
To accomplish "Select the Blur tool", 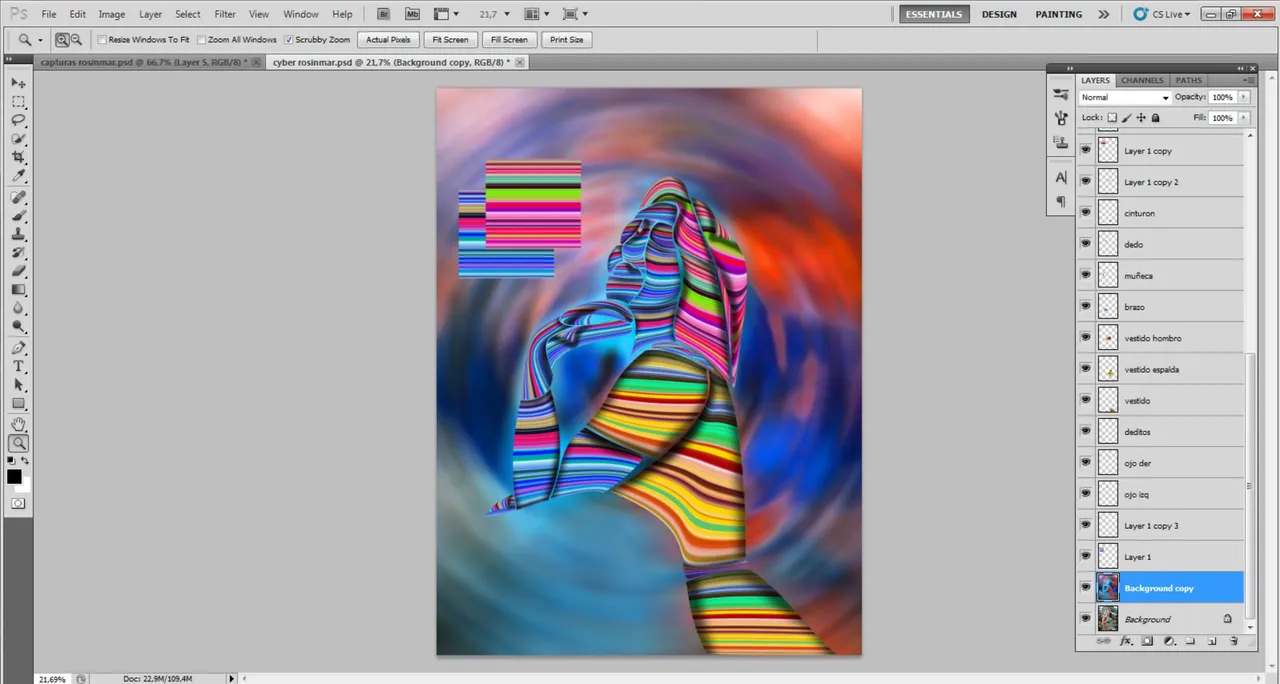I will point(18,308).
